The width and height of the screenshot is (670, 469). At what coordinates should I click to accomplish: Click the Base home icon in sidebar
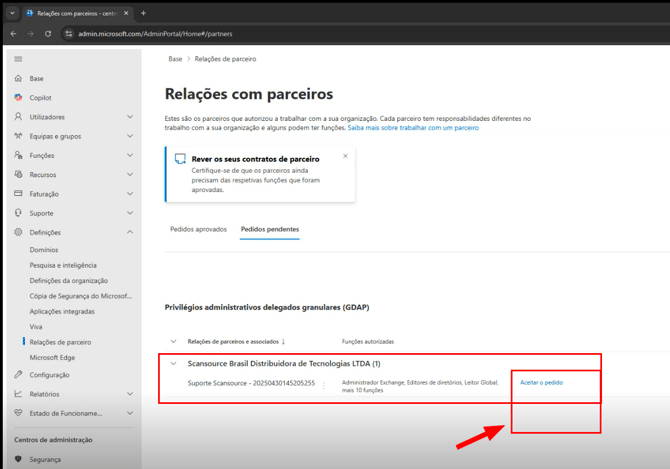18,78
